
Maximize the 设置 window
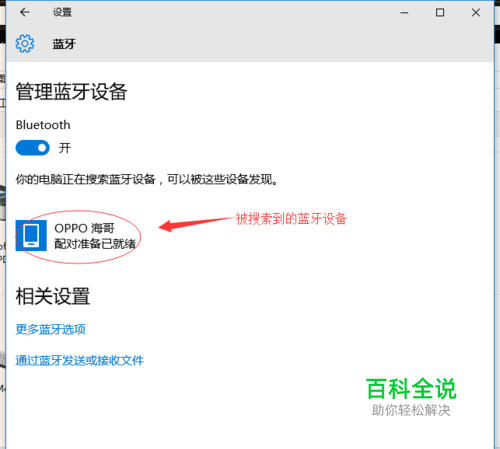tap(440, 13)
